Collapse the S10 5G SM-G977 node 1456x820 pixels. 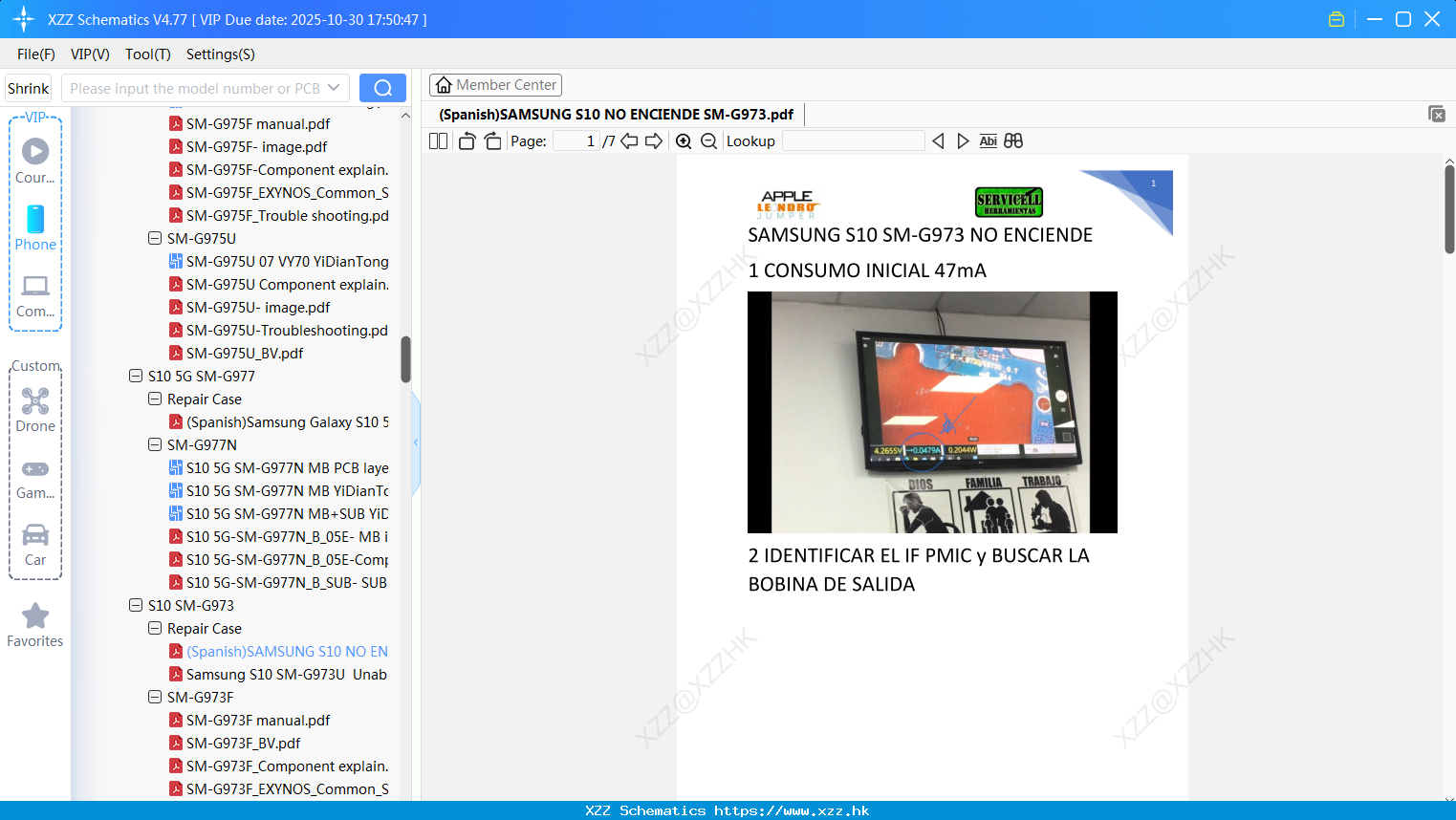[136, 376]
